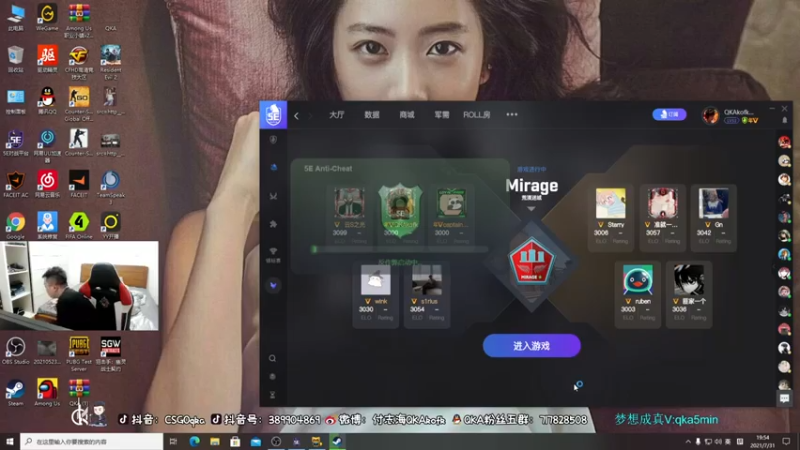
Task: Go back with the left arrow
Action: pyautogui.click(x=296, y=116)
